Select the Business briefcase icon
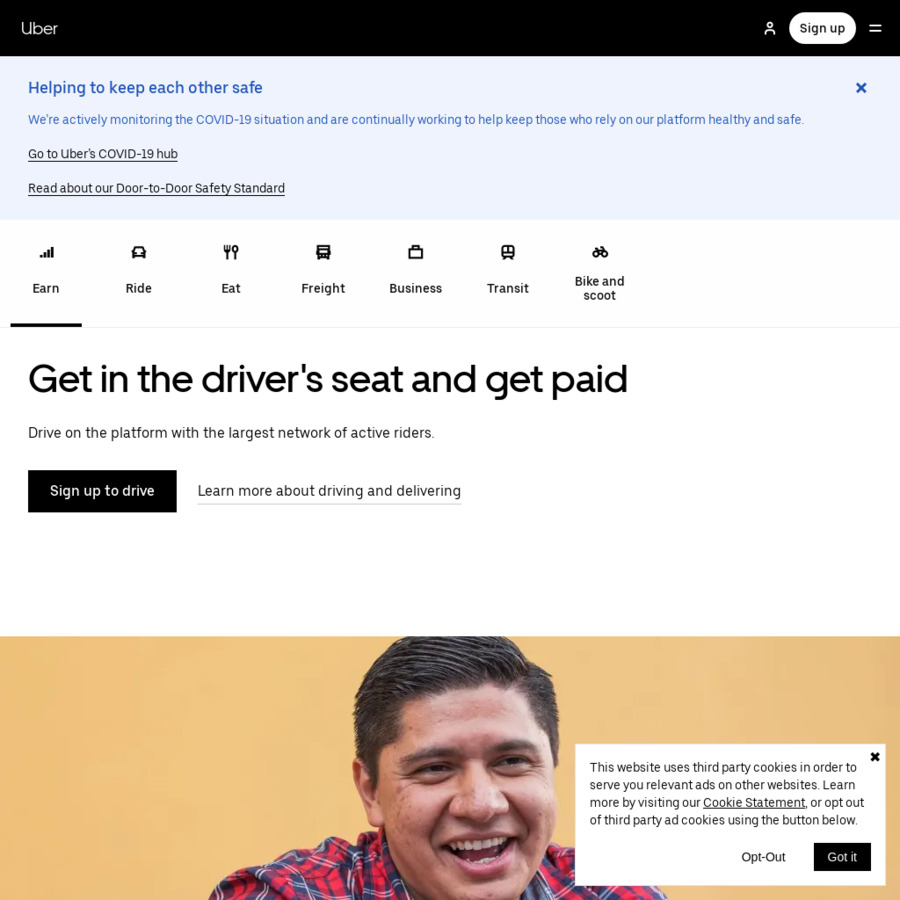This screenshot has width=900, height=900. 416,252
